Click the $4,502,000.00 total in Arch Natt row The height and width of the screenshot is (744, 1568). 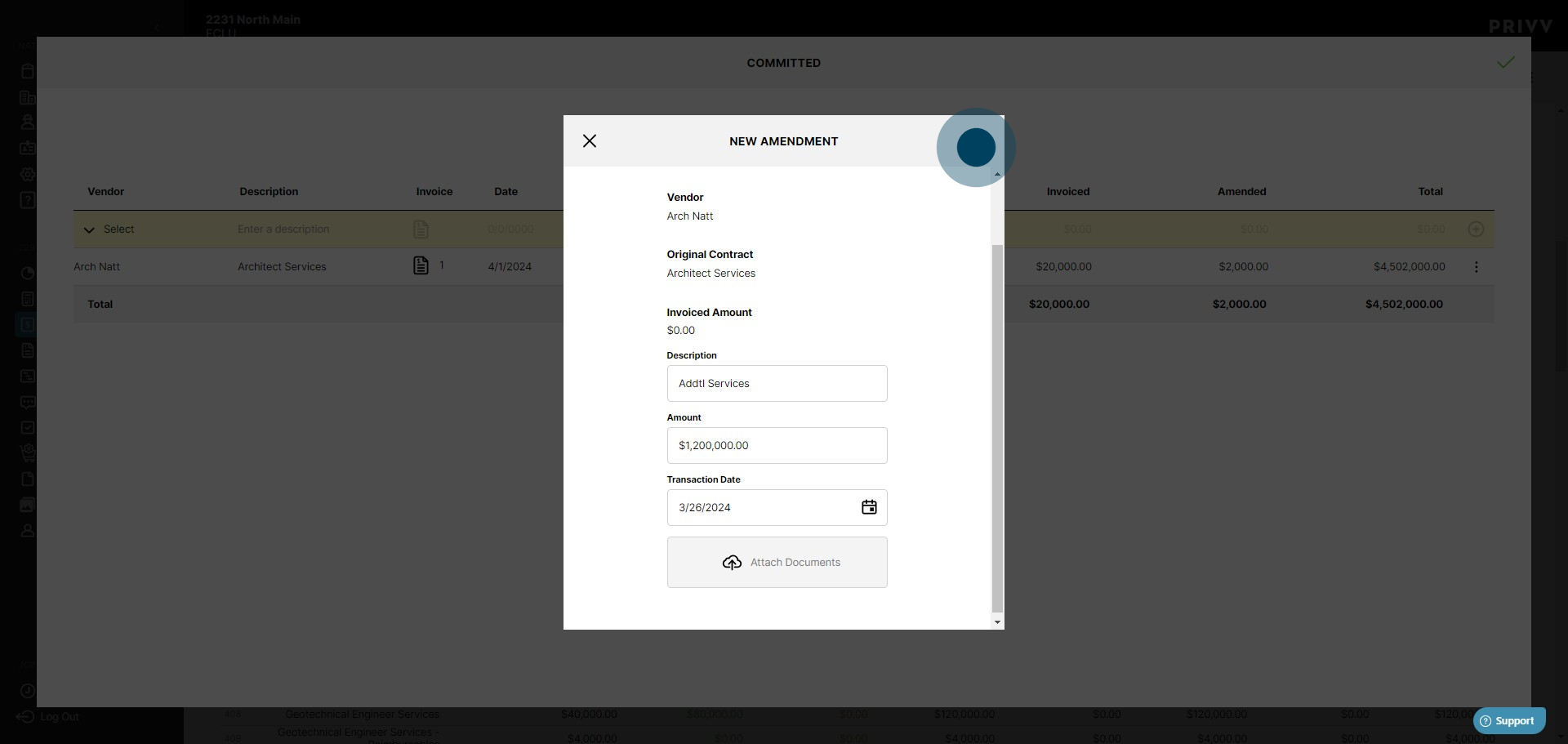coord(1410,267)
